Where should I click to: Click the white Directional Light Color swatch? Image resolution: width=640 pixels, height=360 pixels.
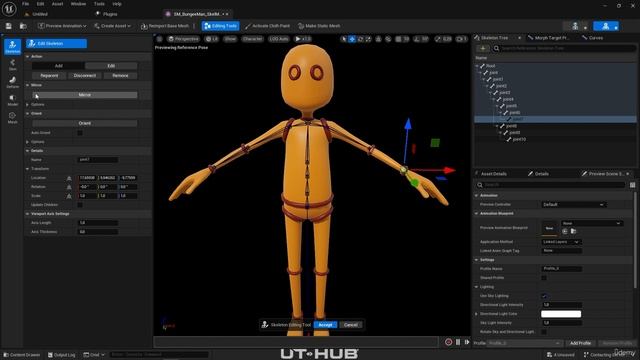tap(561, 314)
